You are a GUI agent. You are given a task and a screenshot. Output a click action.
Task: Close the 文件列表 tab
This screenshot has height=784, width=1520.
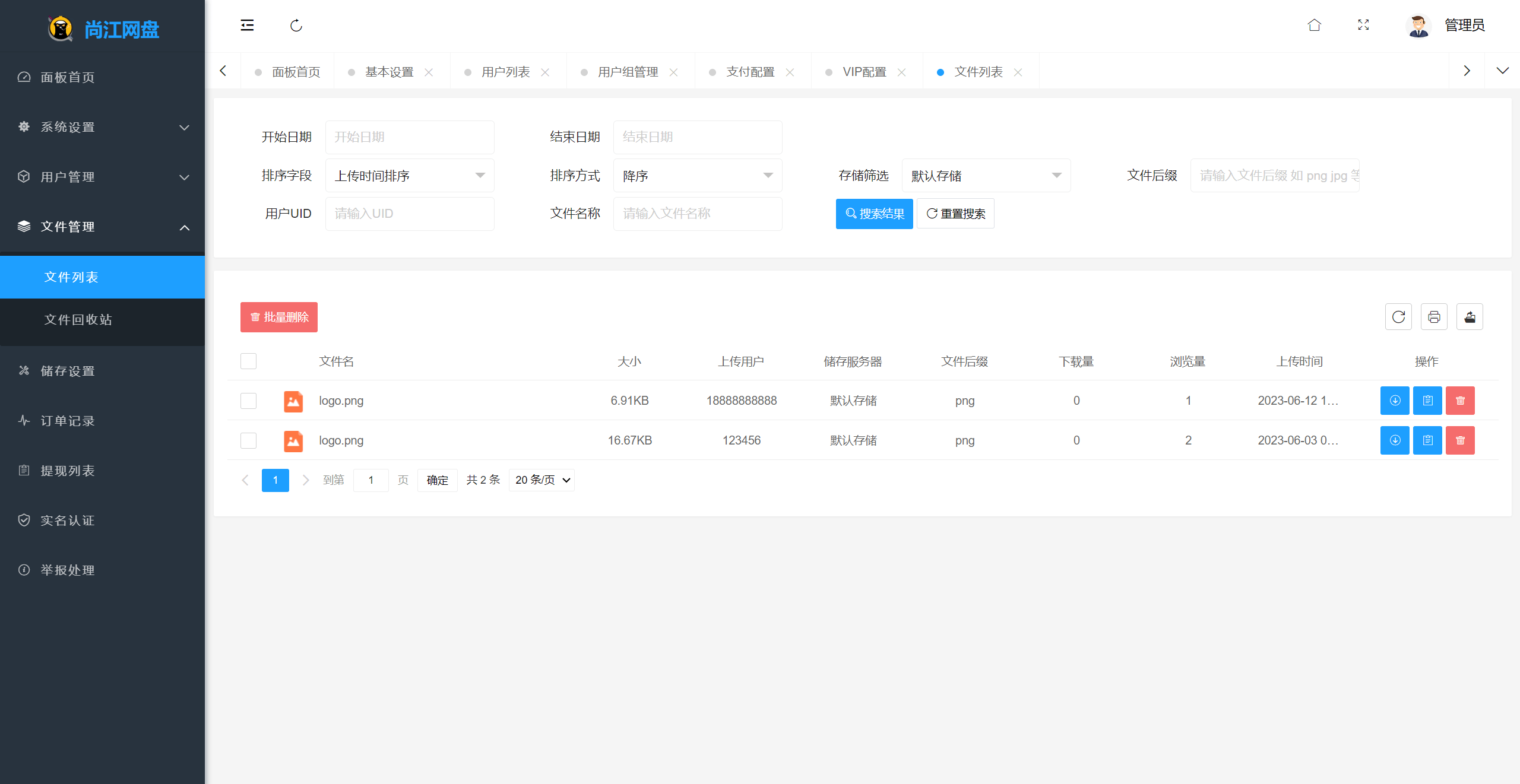coord(1018,72)
